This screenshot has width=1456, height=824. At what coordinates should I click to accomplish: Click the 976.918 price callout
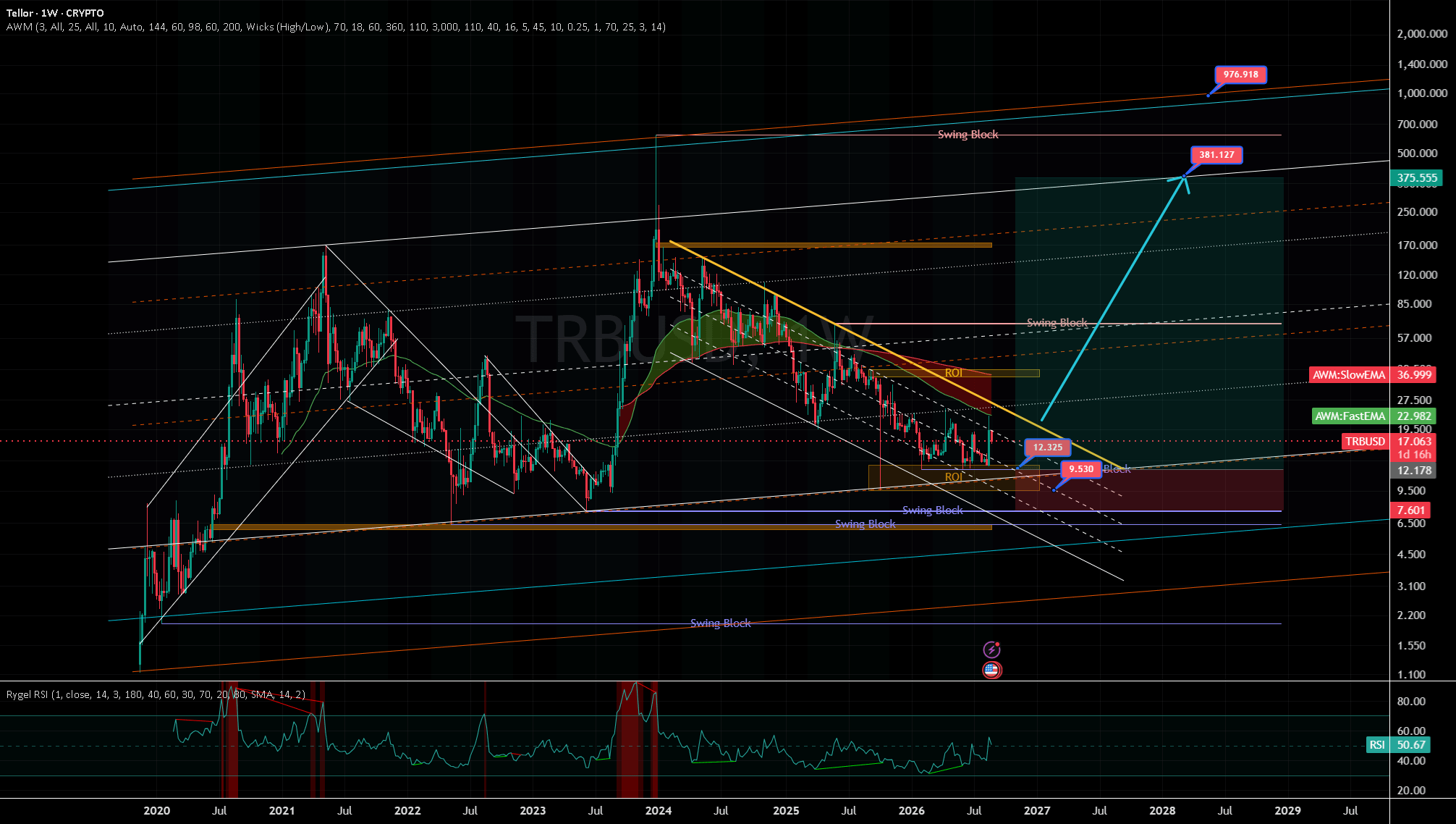point(1240,75)
